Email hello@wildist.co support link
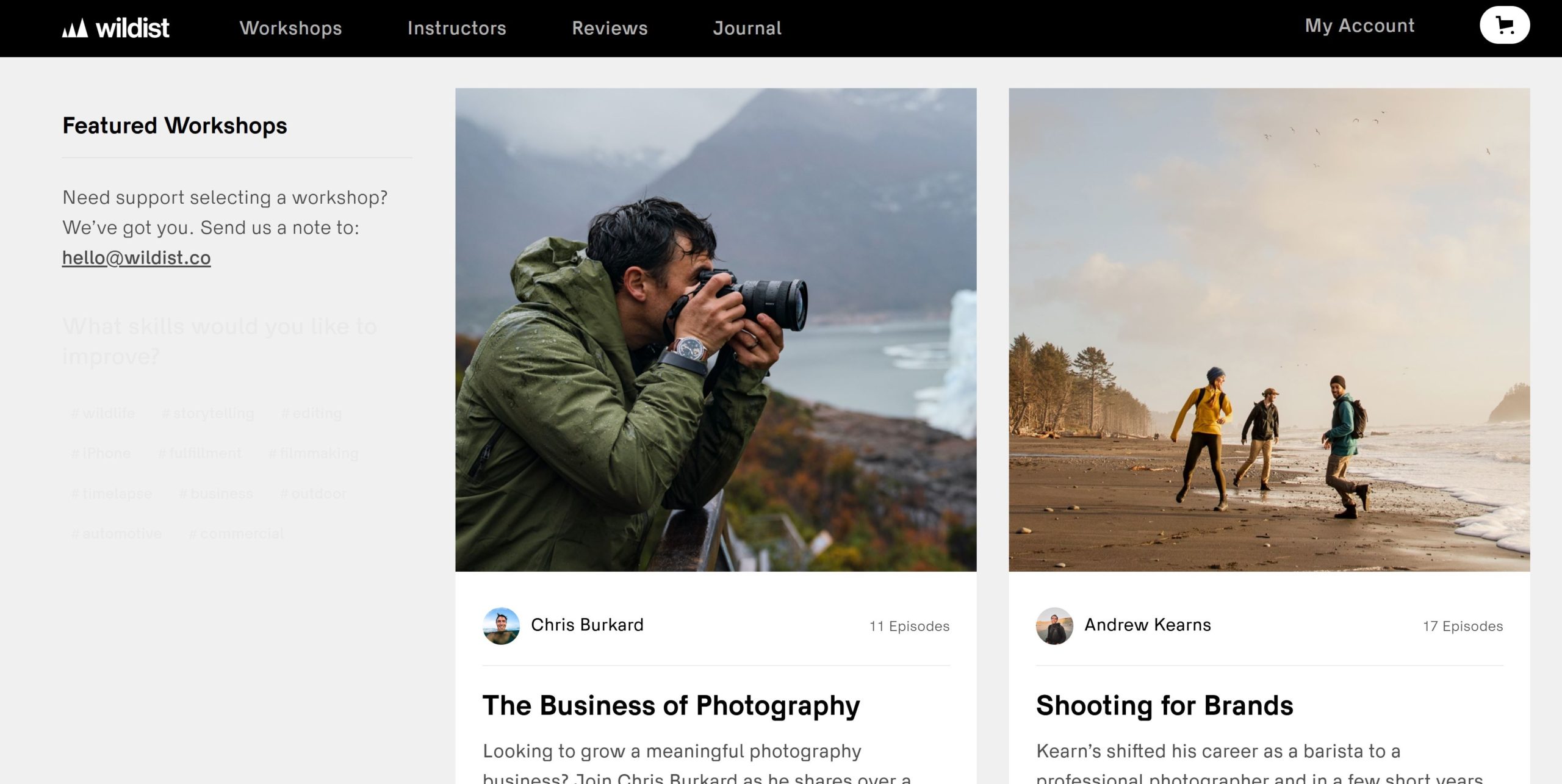 click(x=137, y=257)
